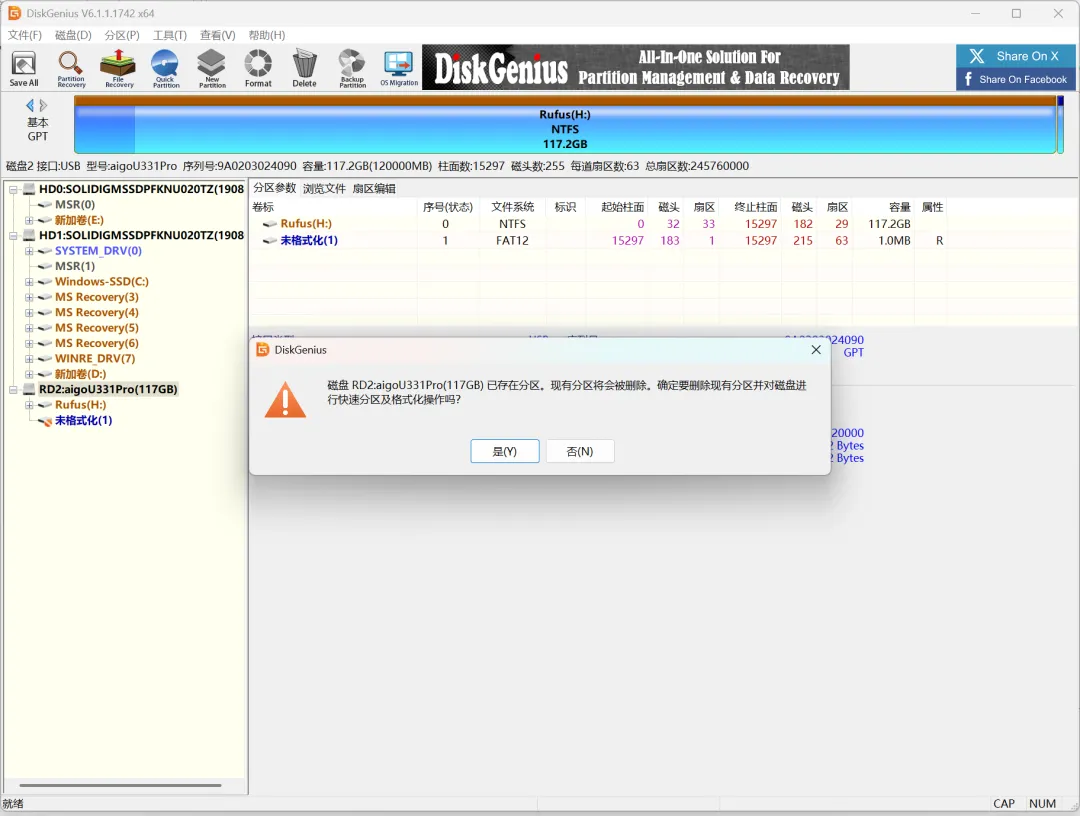Cancel with the 否(N) button
1080x816 pixels.
point(580,451)
